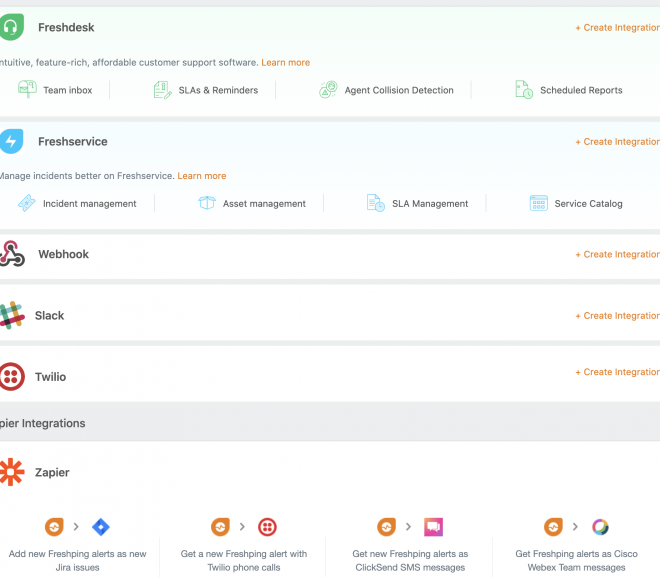Open Learn more link for Freshdesk
Screen dimensions: 660x577
click(285, 62)
